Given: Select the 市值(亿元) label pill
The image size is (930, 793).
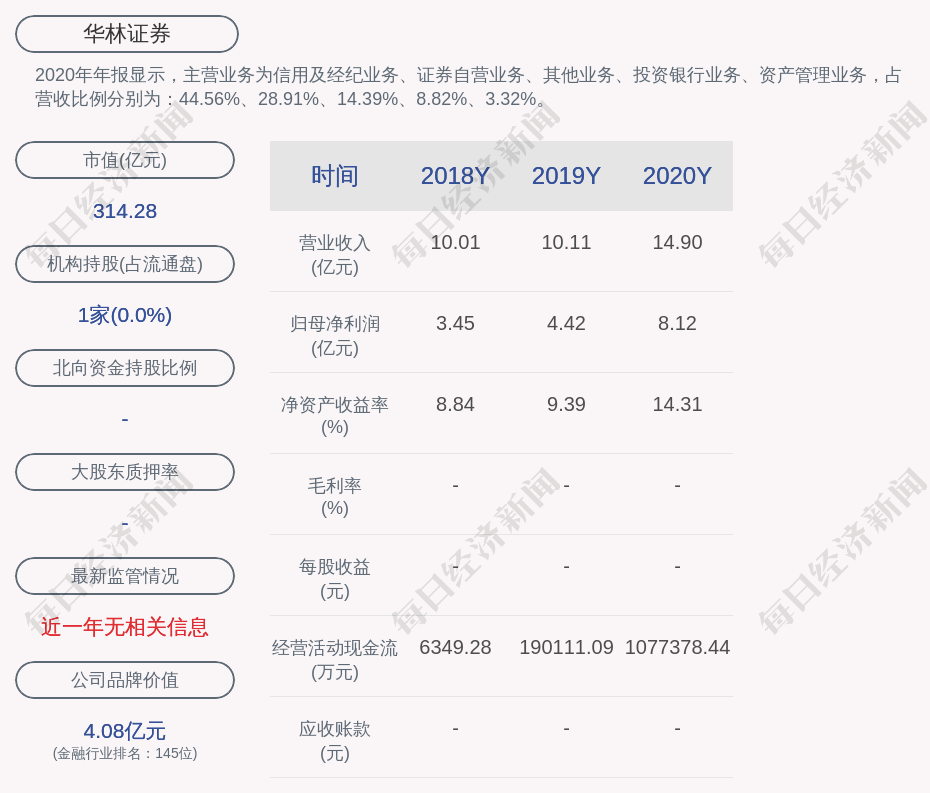Looking at the screenshot, I should [x=125, y=160].
